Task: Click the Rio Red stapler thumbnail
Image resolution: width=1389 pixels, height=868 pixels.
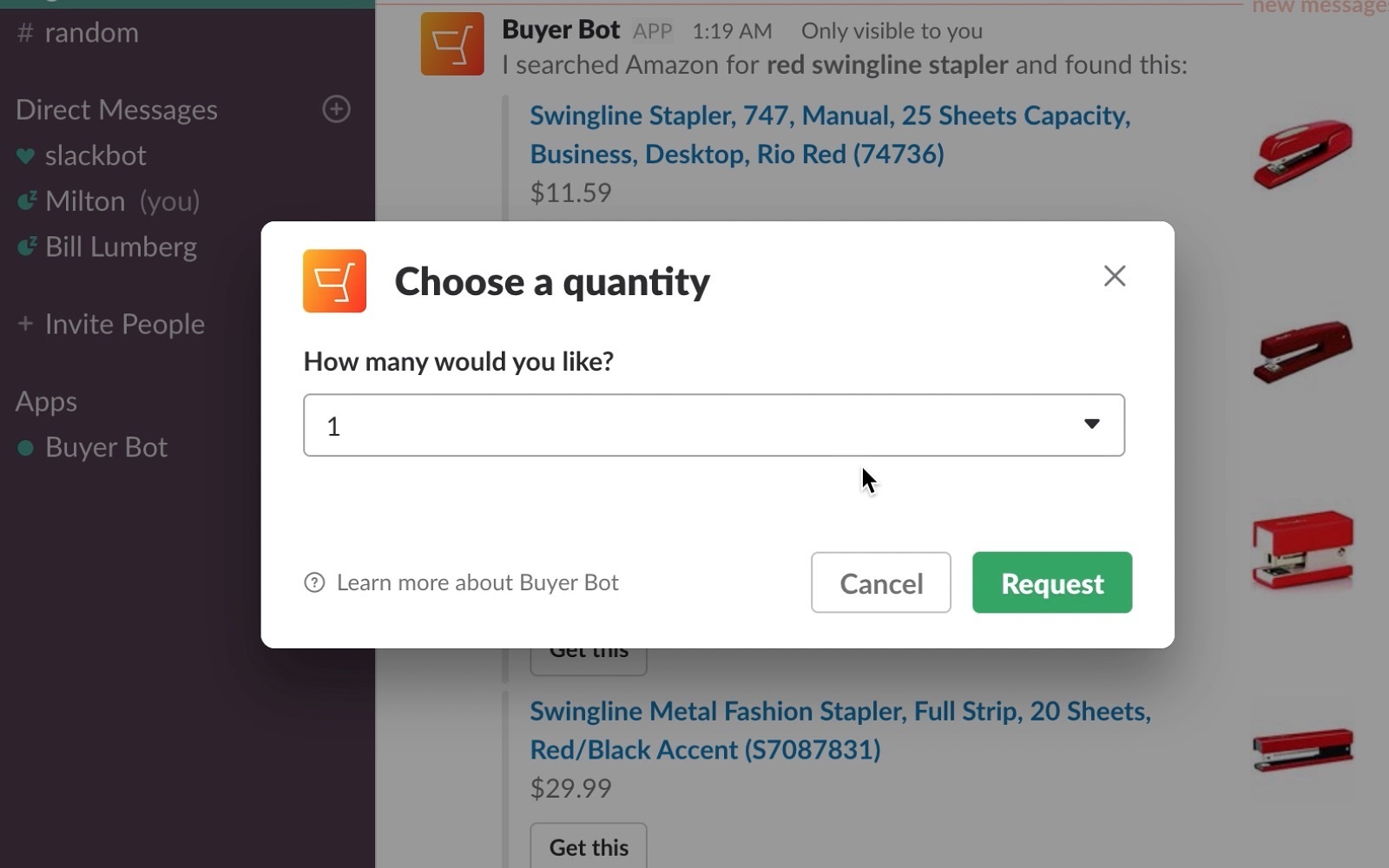Action: pyautogui.click(x=1301, y=154)
